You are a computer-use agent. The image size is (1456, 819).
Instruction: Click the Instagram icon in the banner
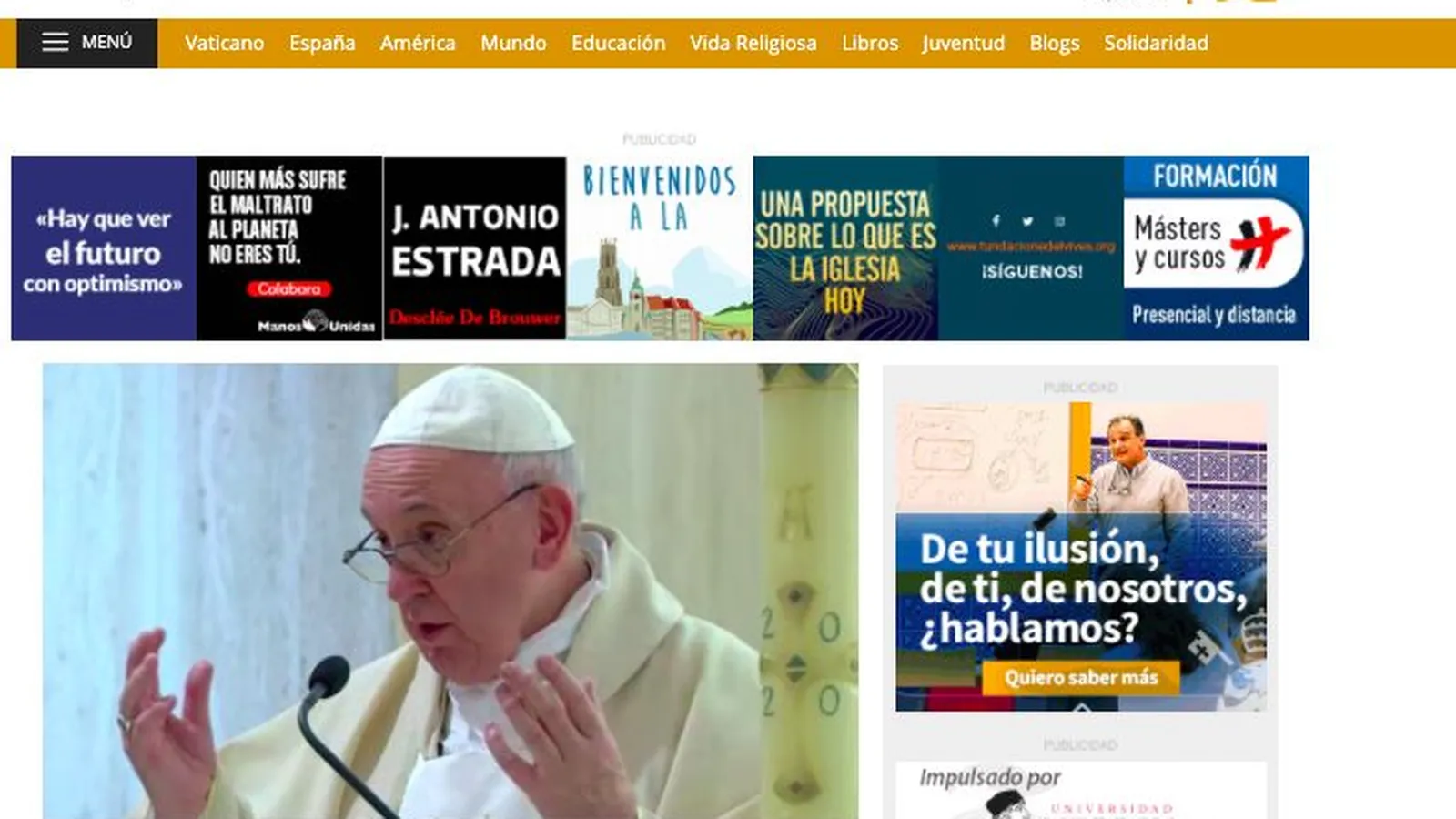[1059, 221]
